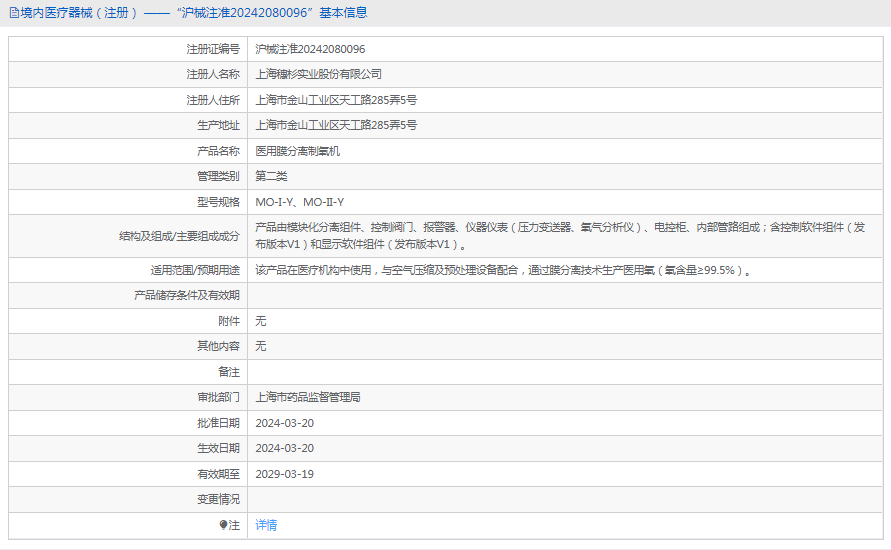Click the 其他内容 label
891x550 pixels.
[218, 346]
